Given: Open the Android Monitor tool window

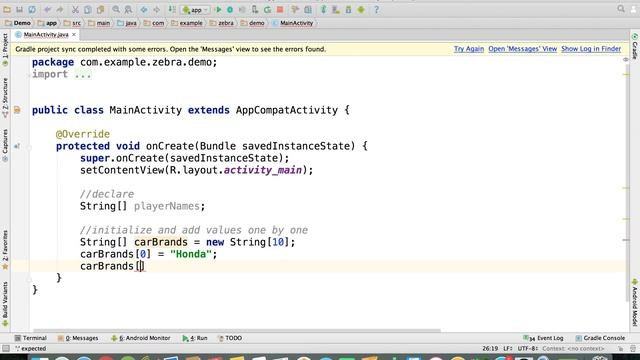Looking at the screenshot, I should (141, 338).
